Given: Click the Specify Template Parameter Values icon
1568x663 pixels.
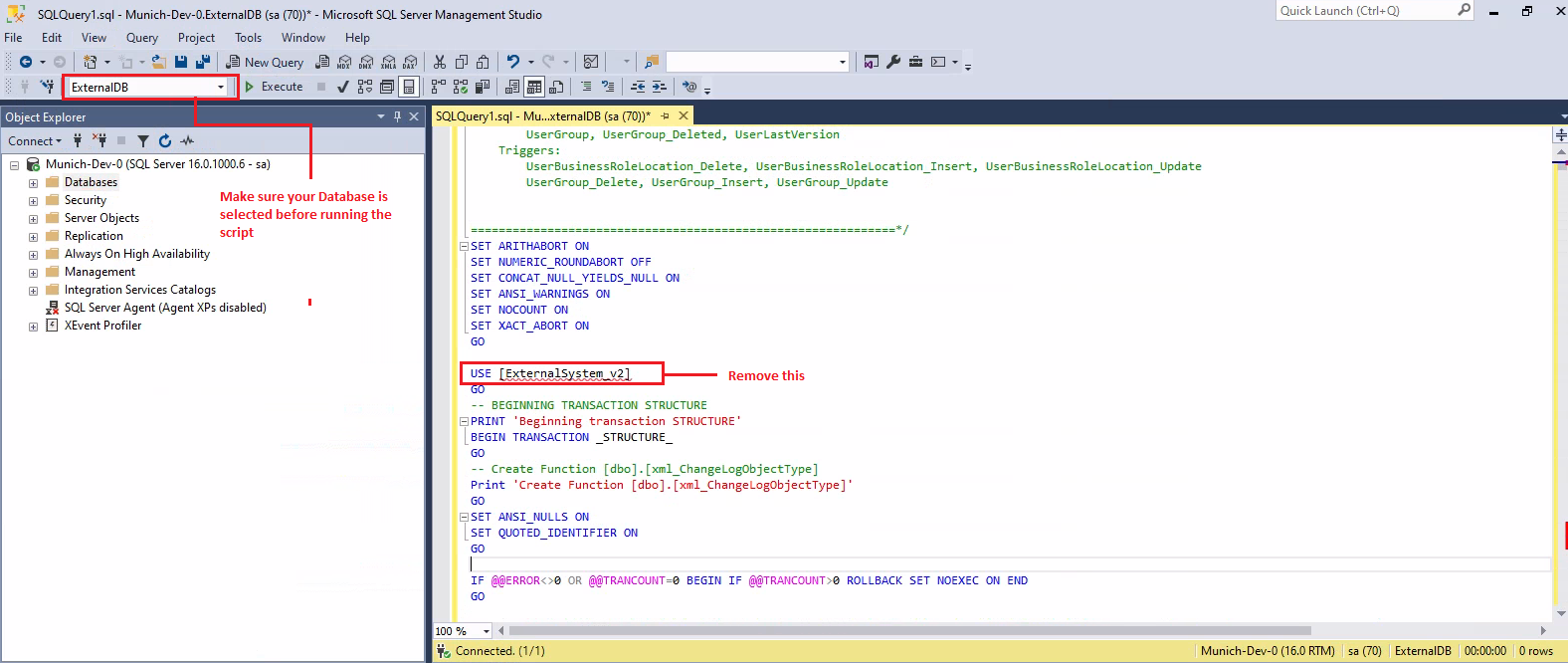Looking at the screenshot, I should pyautogui.click(x=689, y=87).
